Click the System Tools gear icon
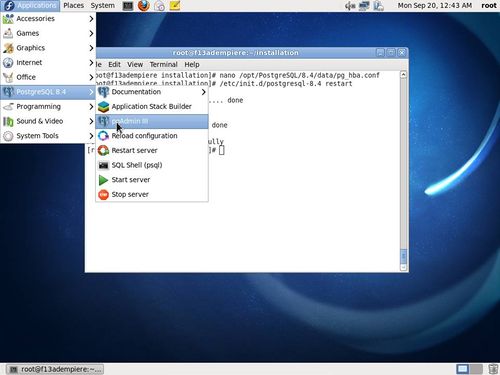The width and height of the screenshot is (500, 375). [8, 136]
